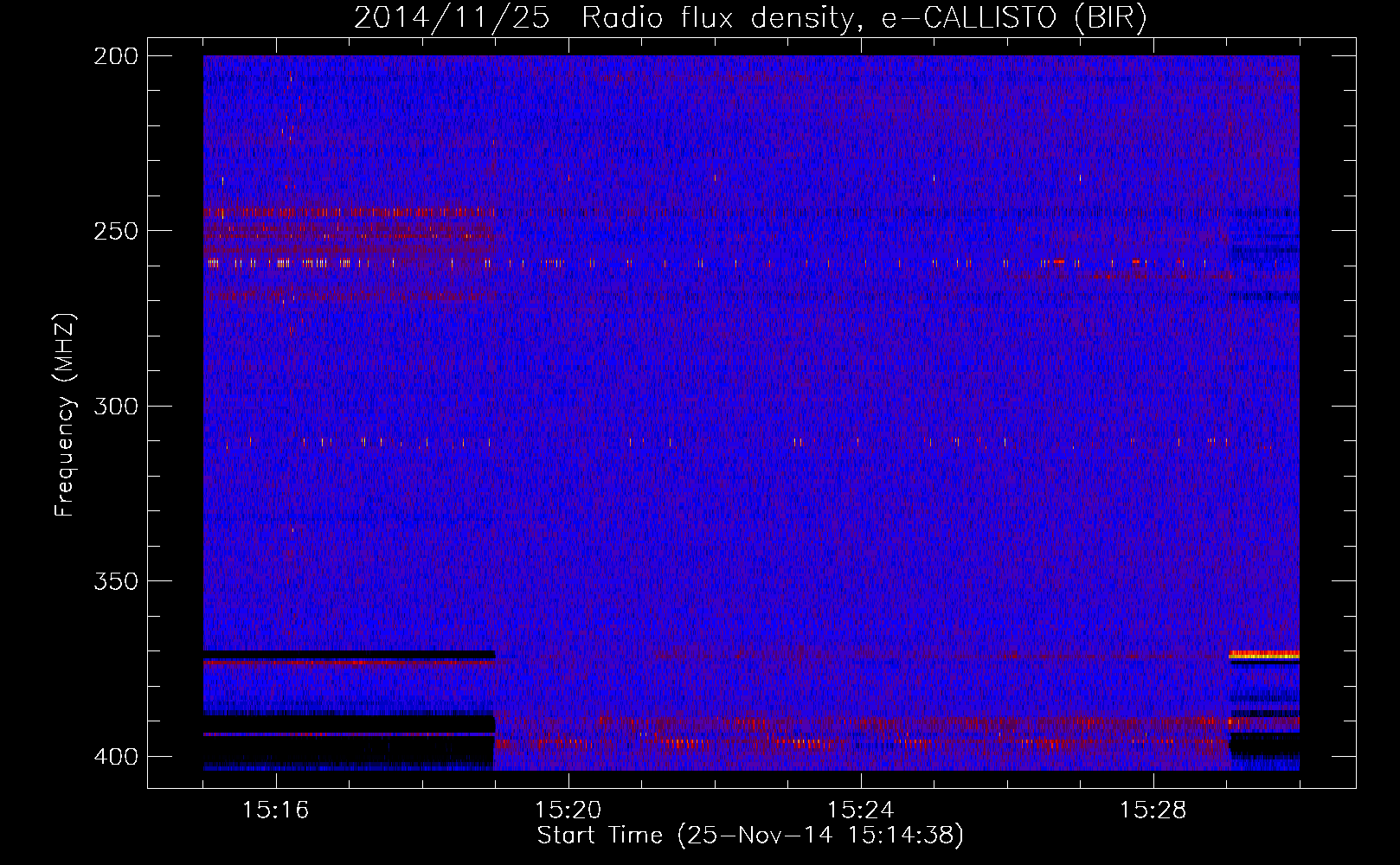This screenshot has width=1400, height=865.
Task: Click the 15:24 time tick label
Action: click(861, 811)
